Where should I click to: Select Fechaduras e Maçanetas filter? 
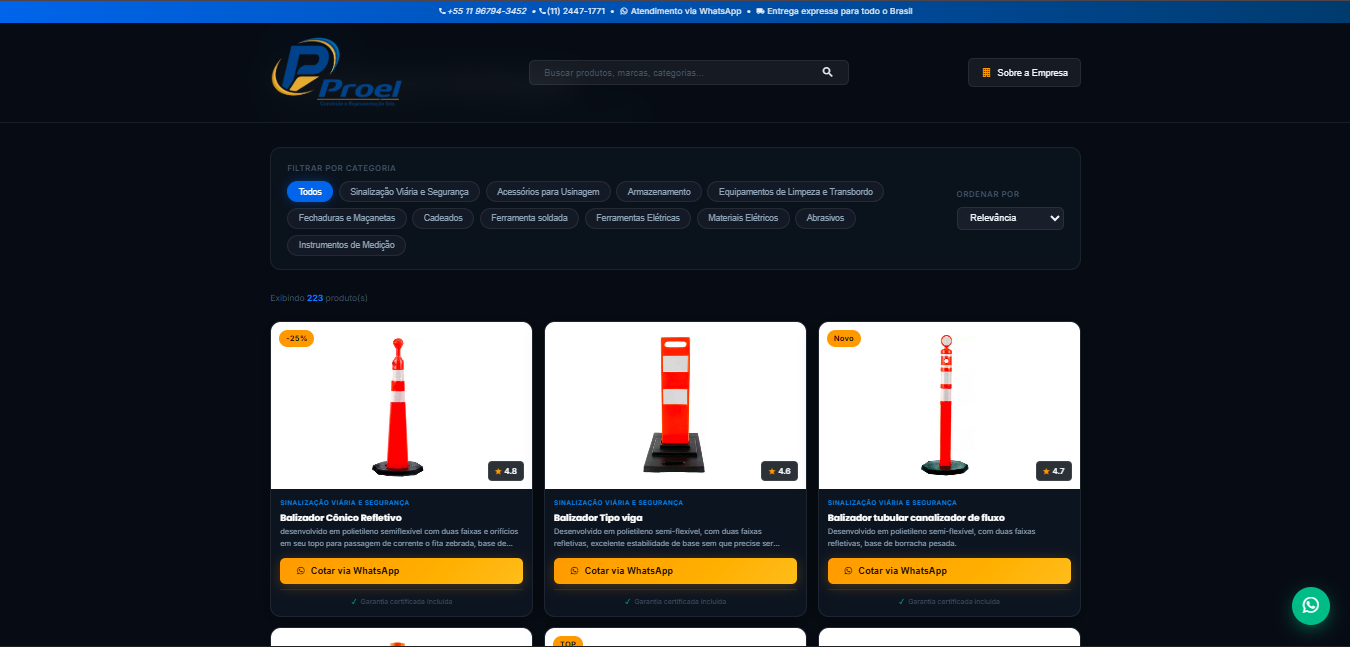[x=347, y=218]
